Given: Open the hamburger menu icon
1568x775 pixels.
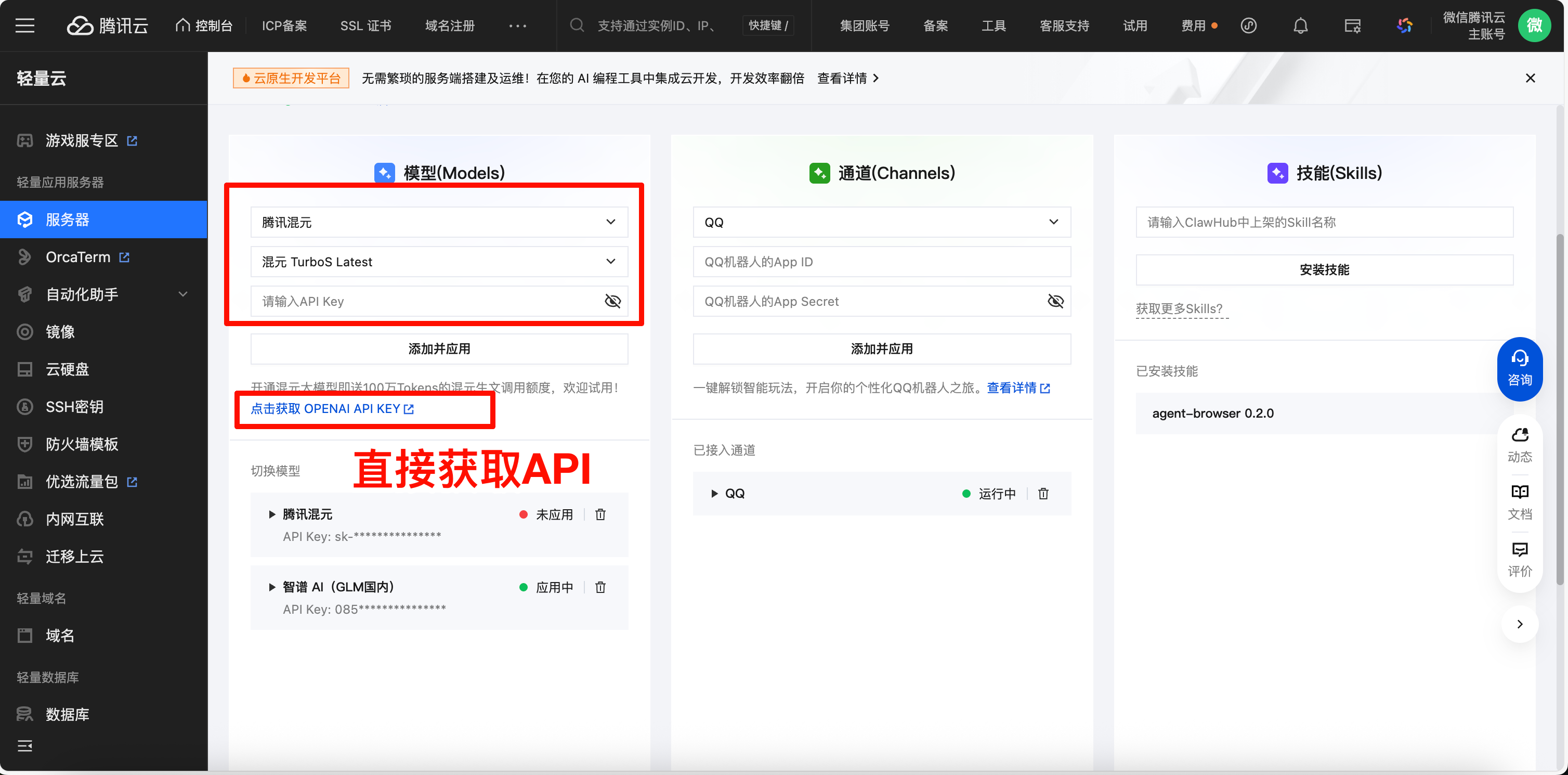Looking at the screenshot, I should coord(25,25).
